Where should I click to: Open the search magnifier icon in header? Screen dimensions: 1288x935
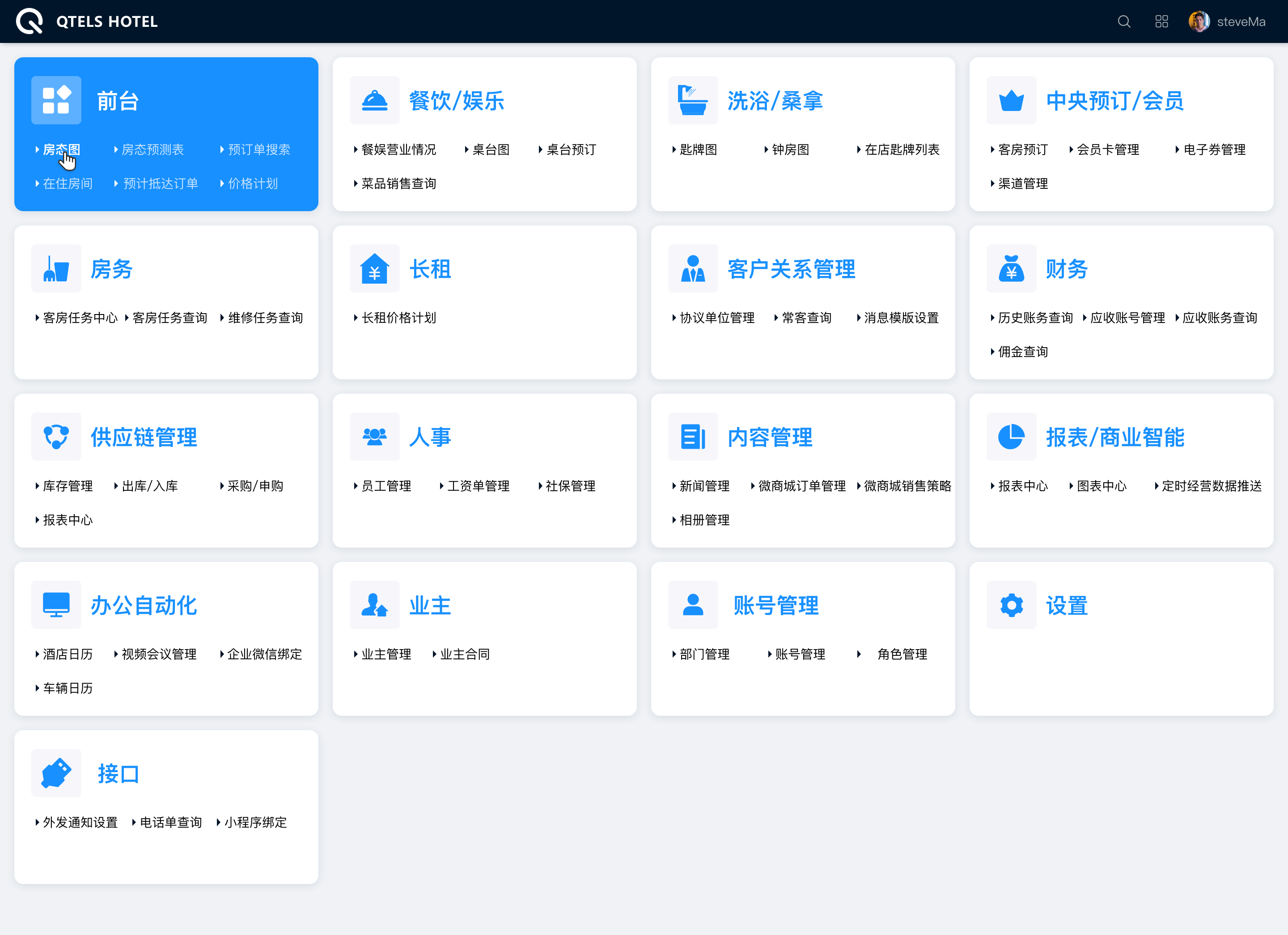(x=1124, y=21)
